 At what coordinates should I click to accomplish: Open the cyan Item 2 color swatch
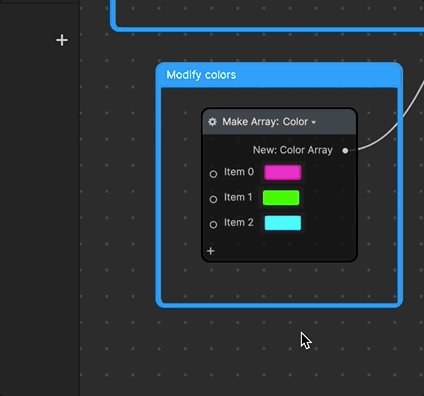tap(283, 223)
